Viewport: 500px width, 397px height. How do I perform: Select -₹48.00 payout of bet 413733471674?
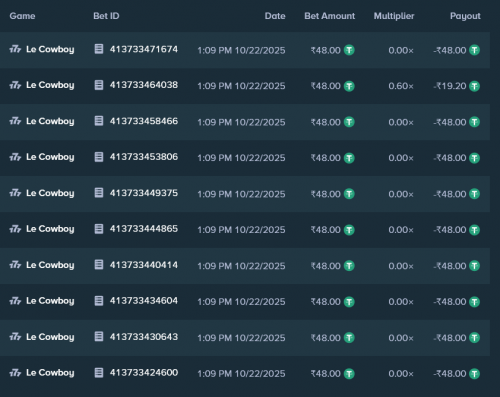click(x=450, y=50)
